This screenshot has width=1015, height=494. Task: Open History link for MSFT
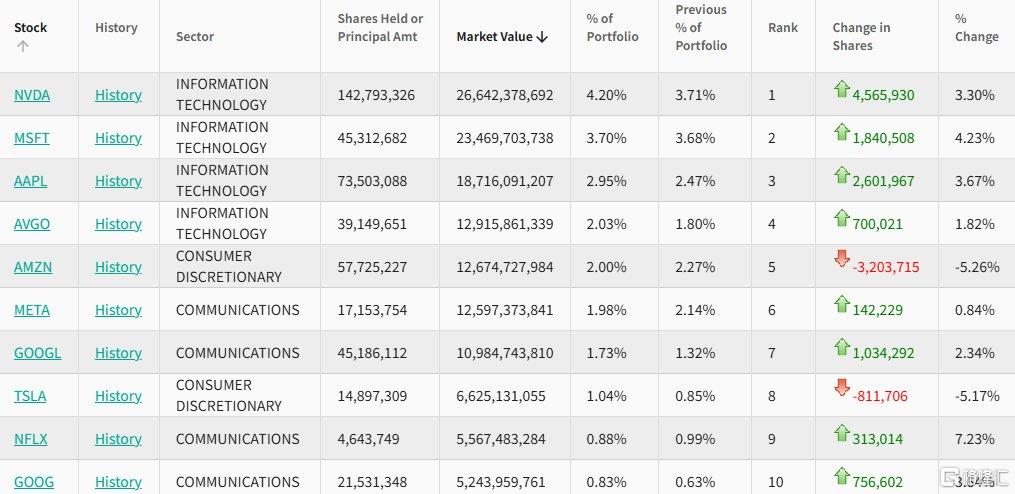coord(118,138)
